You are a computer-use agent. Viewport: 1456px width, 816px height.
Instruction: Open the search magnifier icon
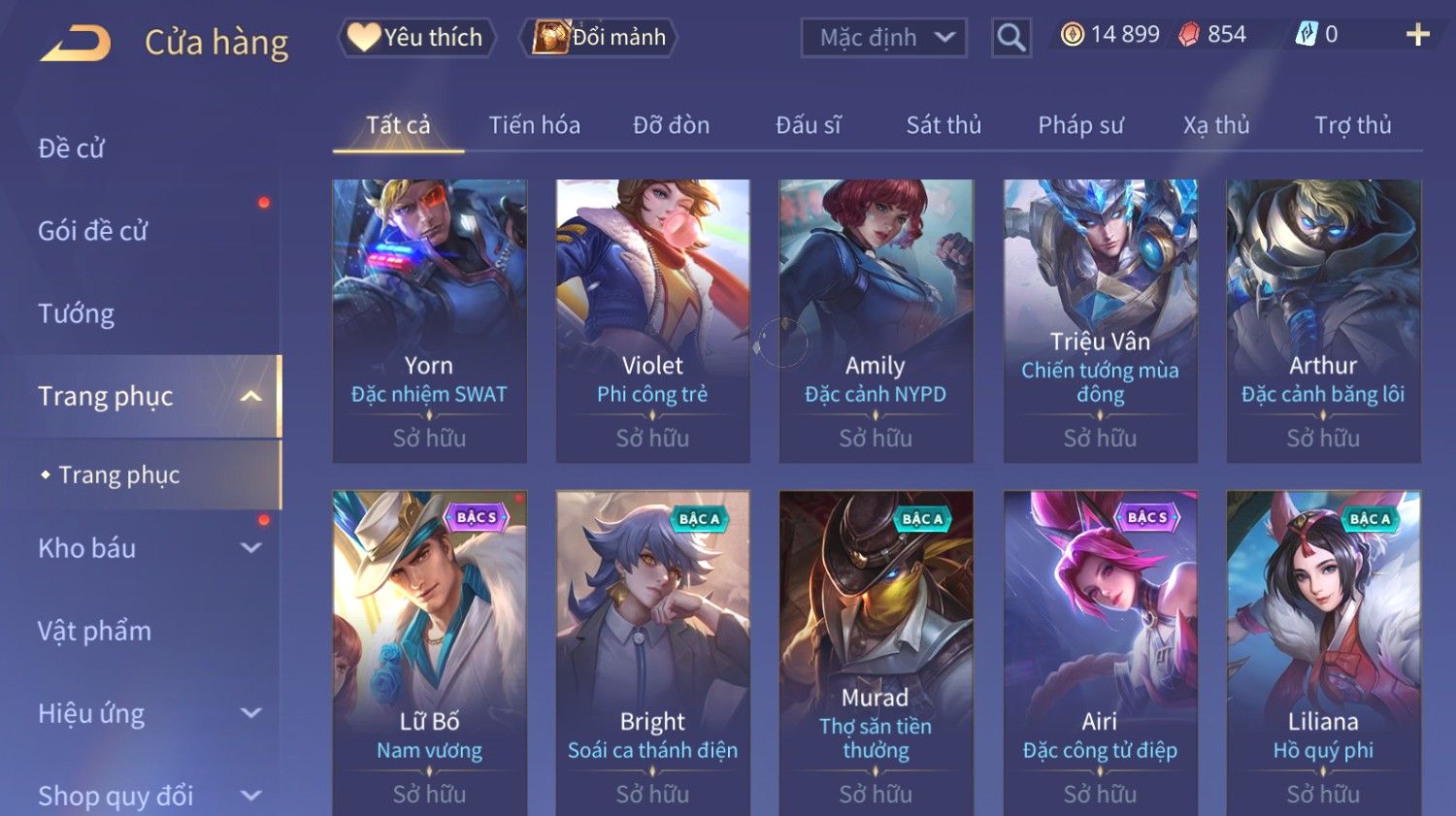tap(1010, 38)
